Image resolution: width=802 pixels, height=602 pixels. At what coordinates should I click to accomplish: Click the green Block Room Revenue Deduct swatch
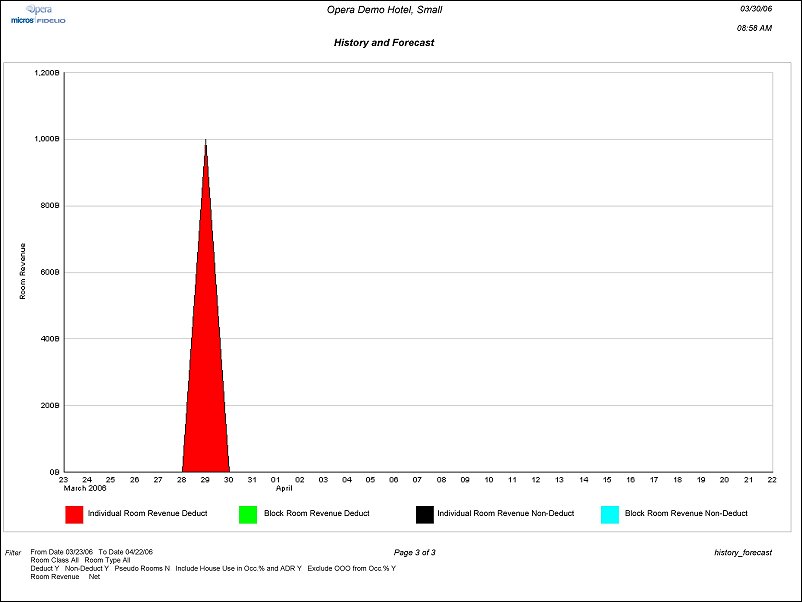click(248, 514)
